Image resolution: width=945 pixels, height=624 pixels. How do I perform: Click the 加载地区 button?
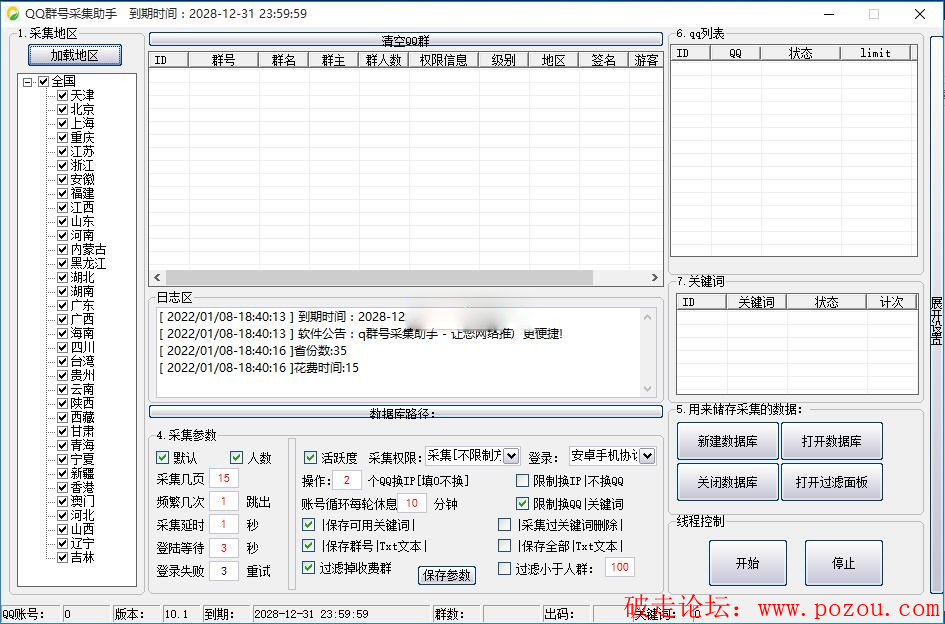pyautogui.click(x=75, y=55)
